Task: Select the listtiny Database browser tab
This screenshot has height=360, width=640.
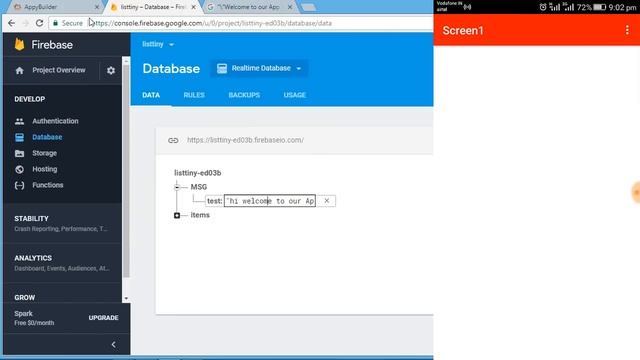Action: [152, 7]
